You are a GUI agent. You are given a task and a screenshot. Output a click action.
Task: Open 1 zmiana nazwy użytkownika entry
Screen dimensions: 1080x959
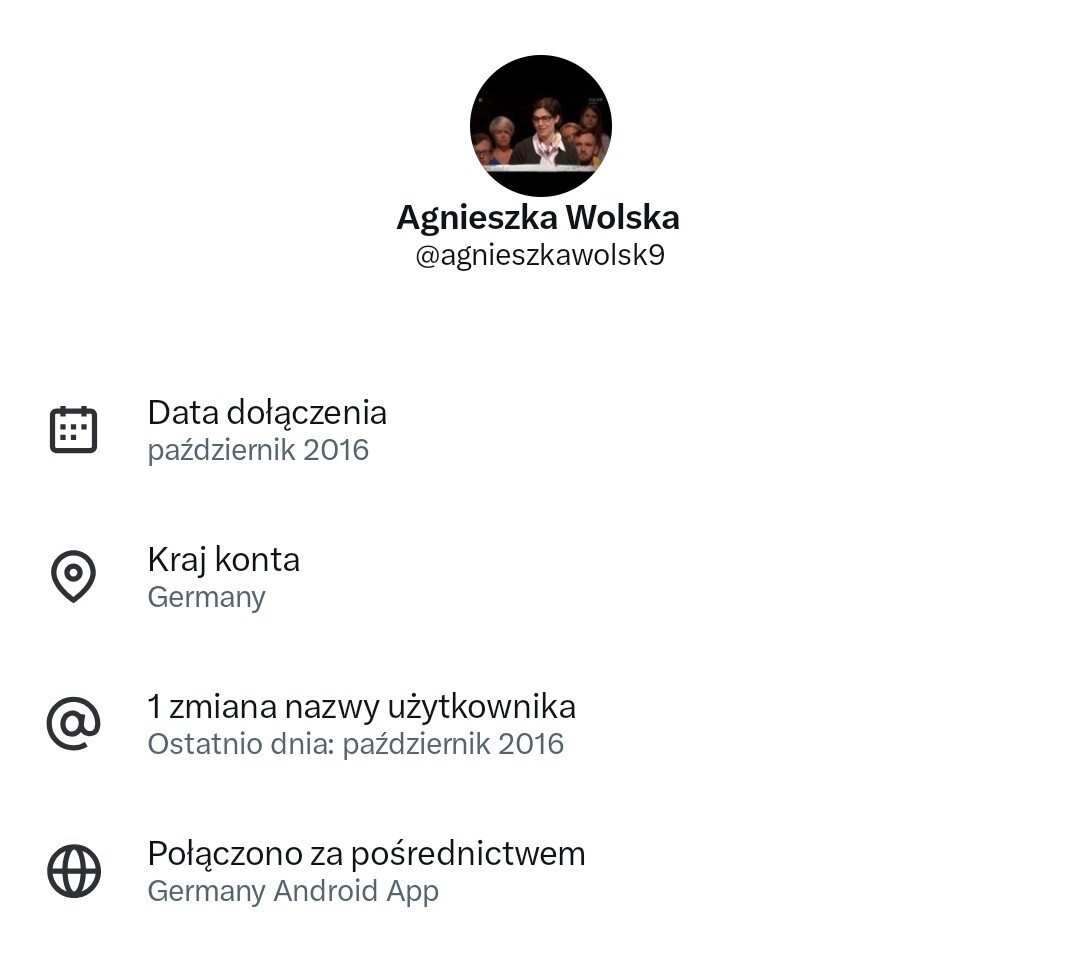(x=362, y=707)
